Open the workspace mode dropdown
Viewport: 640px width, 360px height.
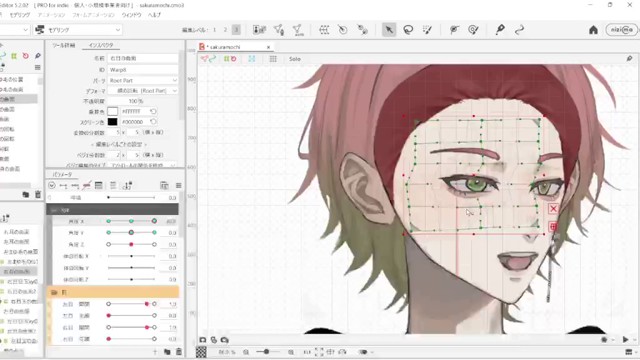click(x=78, y=30)
